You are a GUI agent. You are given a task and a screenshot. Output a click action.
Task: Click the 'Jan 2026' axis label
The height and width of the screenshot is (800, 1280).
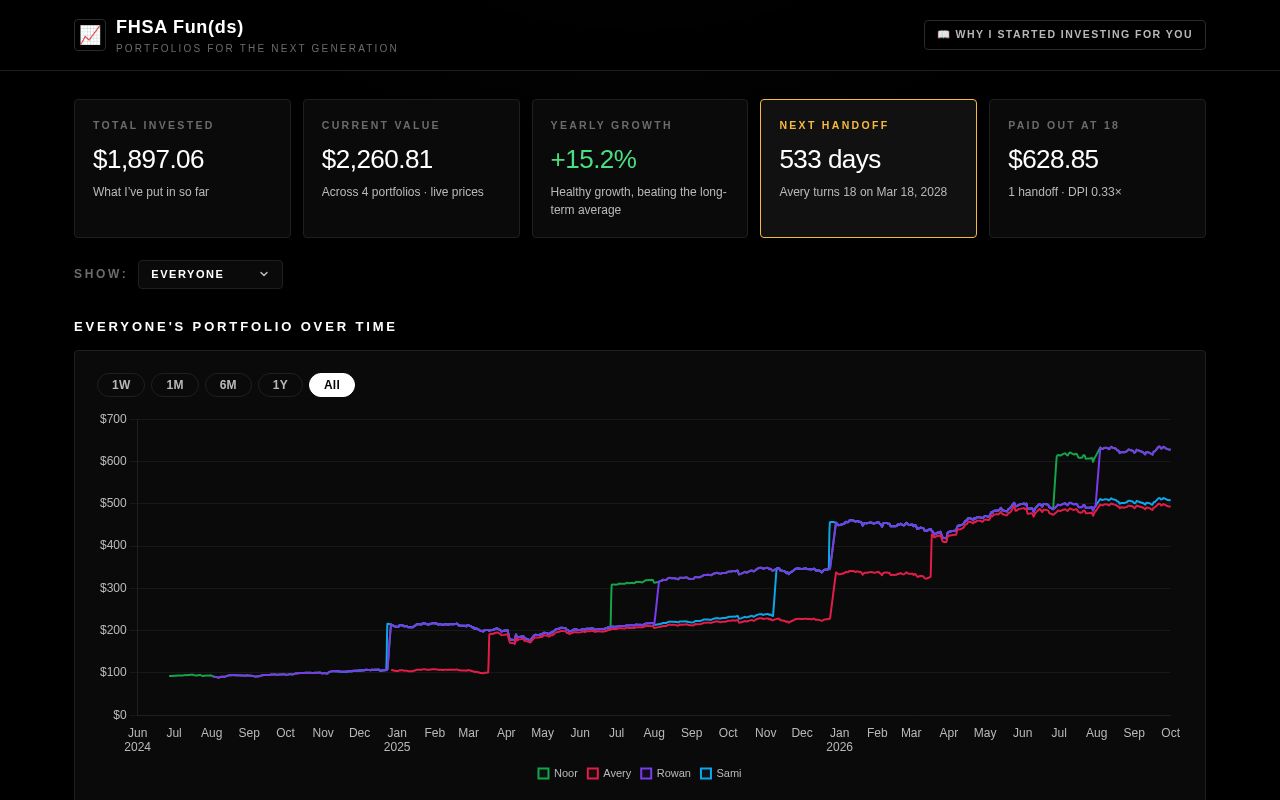coord(839,740)
